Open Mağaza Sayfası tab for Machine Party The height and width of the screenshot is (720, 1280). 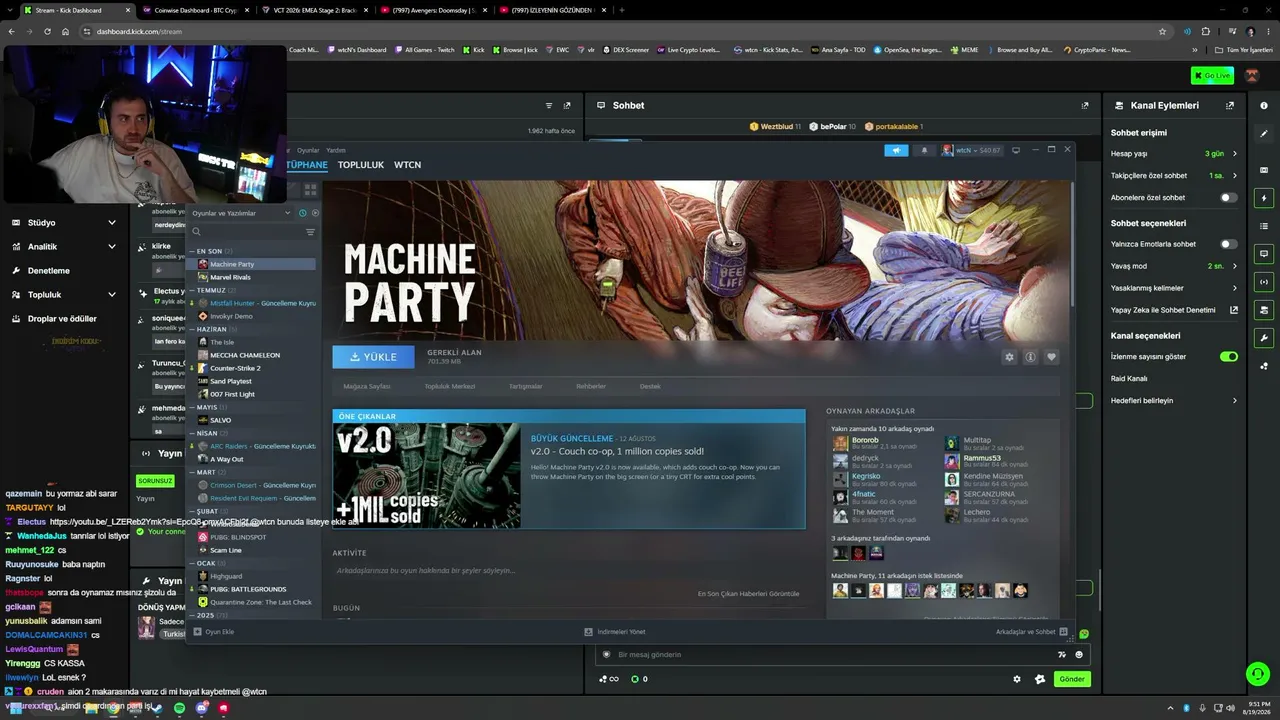367,386
